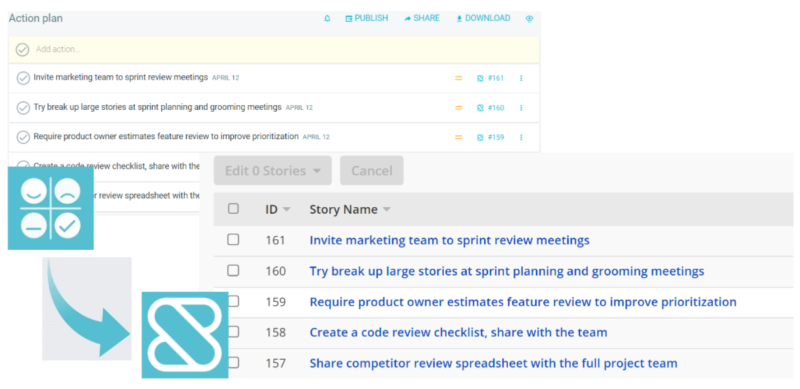This screenshot has height=389, width=800.
Task: Click the orange priority icon for #159
Action: 458,137
